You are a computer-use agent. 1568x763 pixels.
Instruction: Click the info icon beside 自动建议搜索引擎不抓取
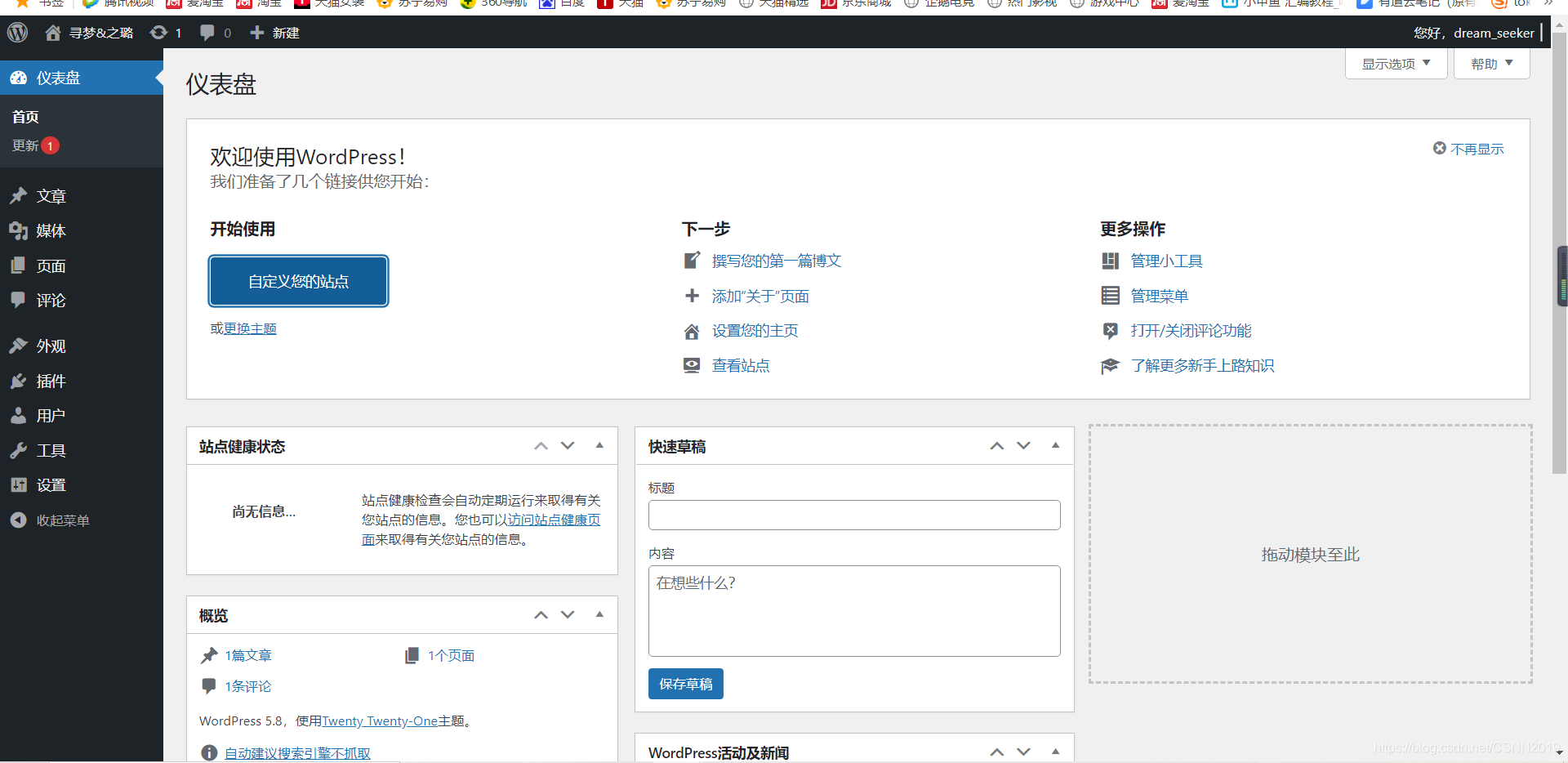(209, 752)
